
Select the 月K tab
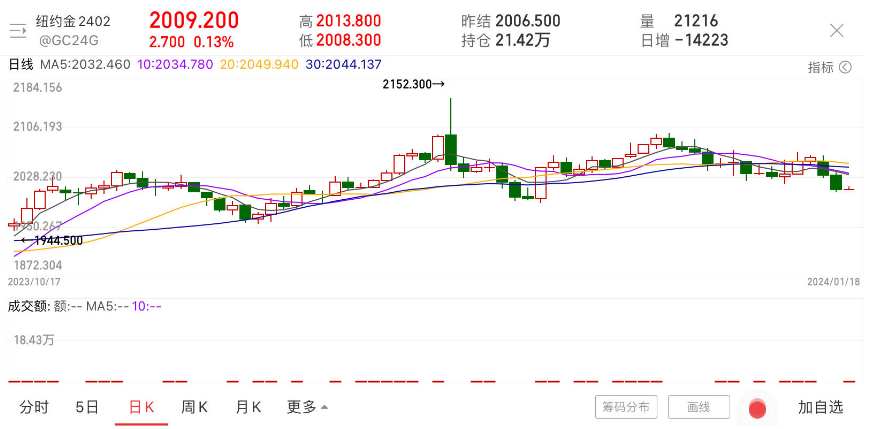[x=248, y=407]
